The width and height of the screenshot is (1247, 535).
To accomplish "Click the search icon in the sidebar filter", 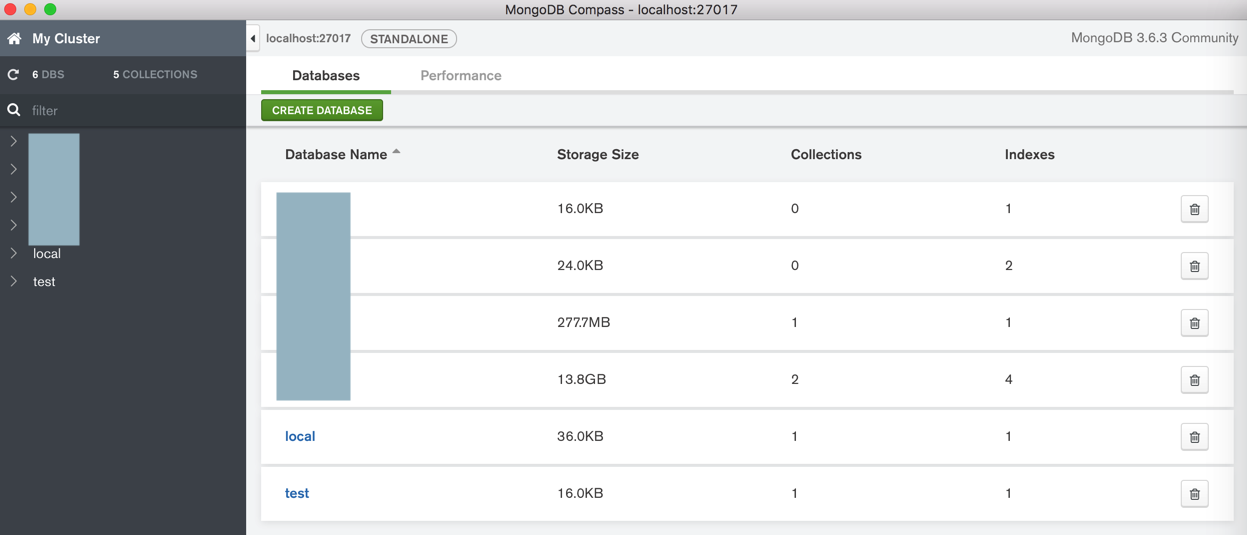I will (14, 110).
